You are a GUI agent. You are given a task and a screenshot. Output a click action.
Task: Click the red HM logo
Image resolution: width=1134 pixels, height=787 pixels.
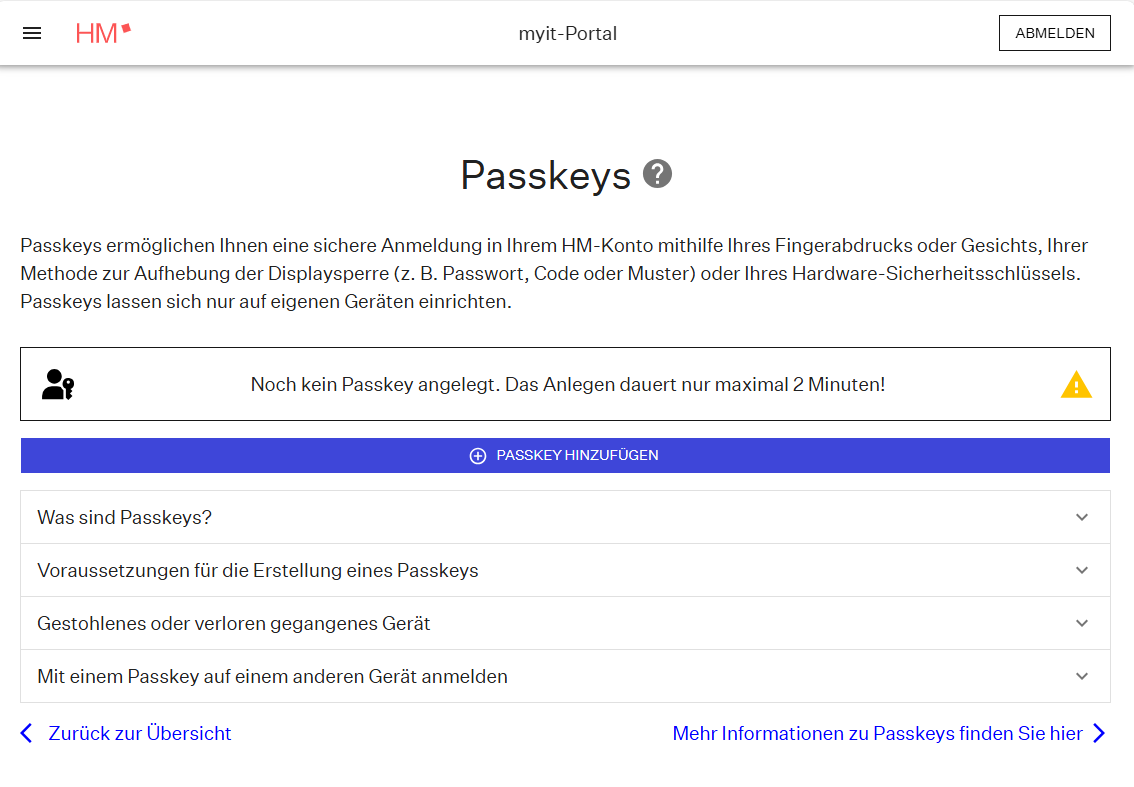(103, 33)
